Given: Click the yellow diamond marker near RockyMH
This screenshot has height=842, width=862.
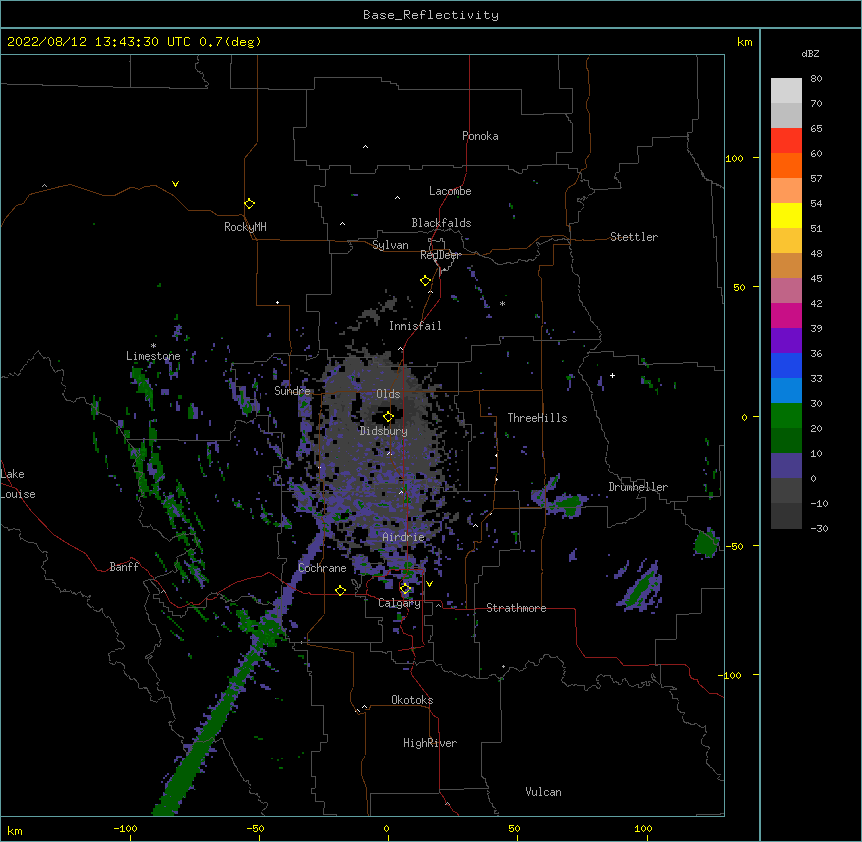Looking at the screenshot, I should click(249, 203).
